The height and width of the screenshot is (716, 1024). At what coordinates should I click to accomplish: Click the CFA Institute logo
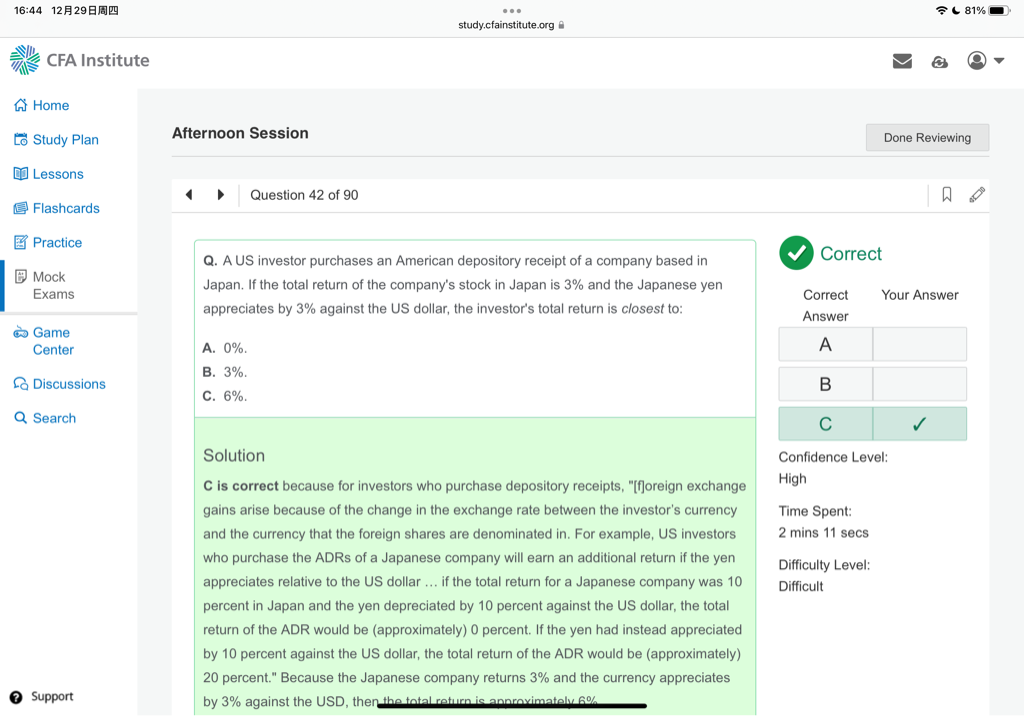pos(80,60)
